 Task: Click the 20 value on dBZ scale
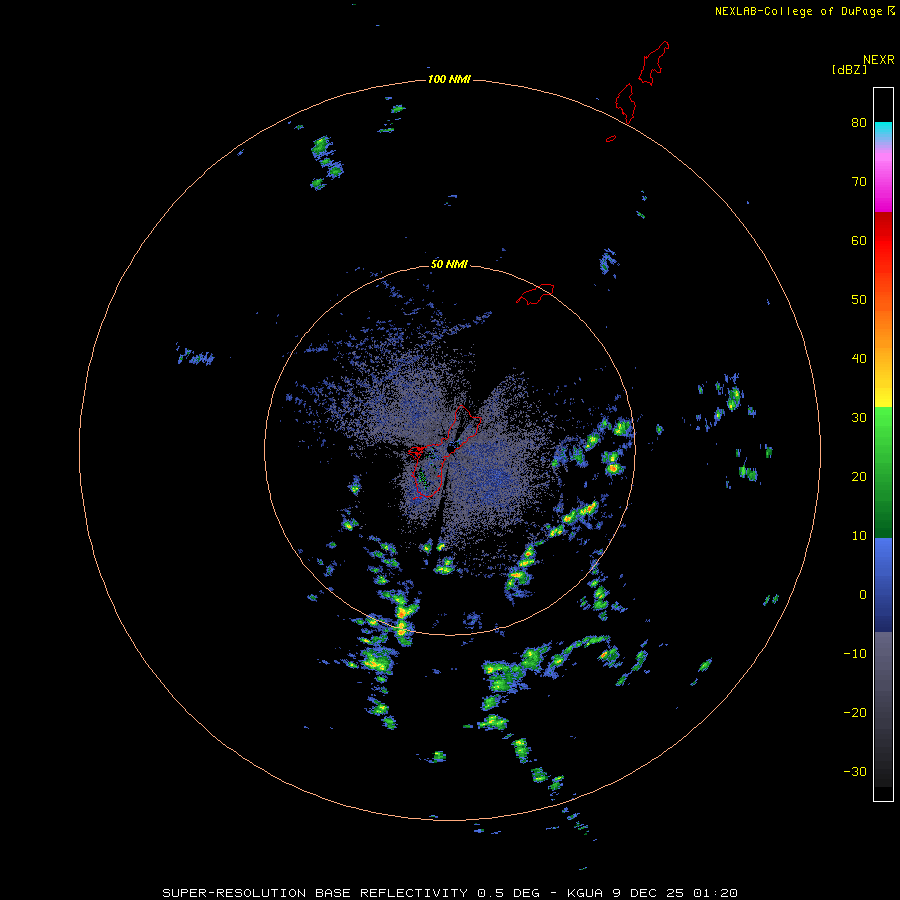tap(859, 476)
